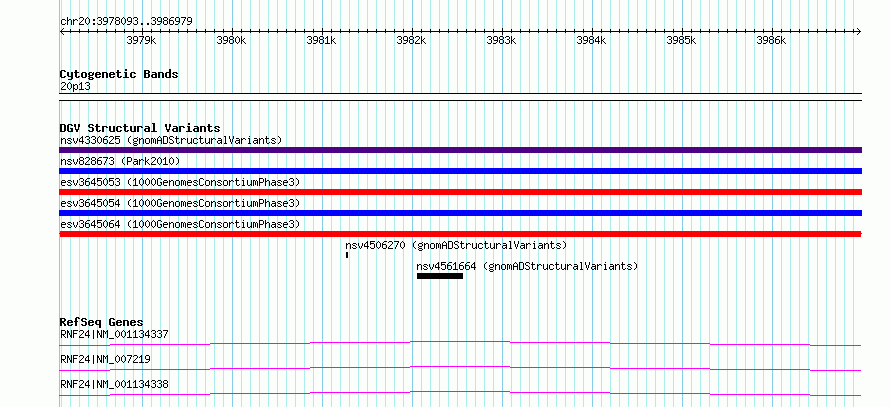Open esv3645053 (1000GenomesConsortiumPhase3) label
This screenshot has height=407, width=890.
point(180,182)
